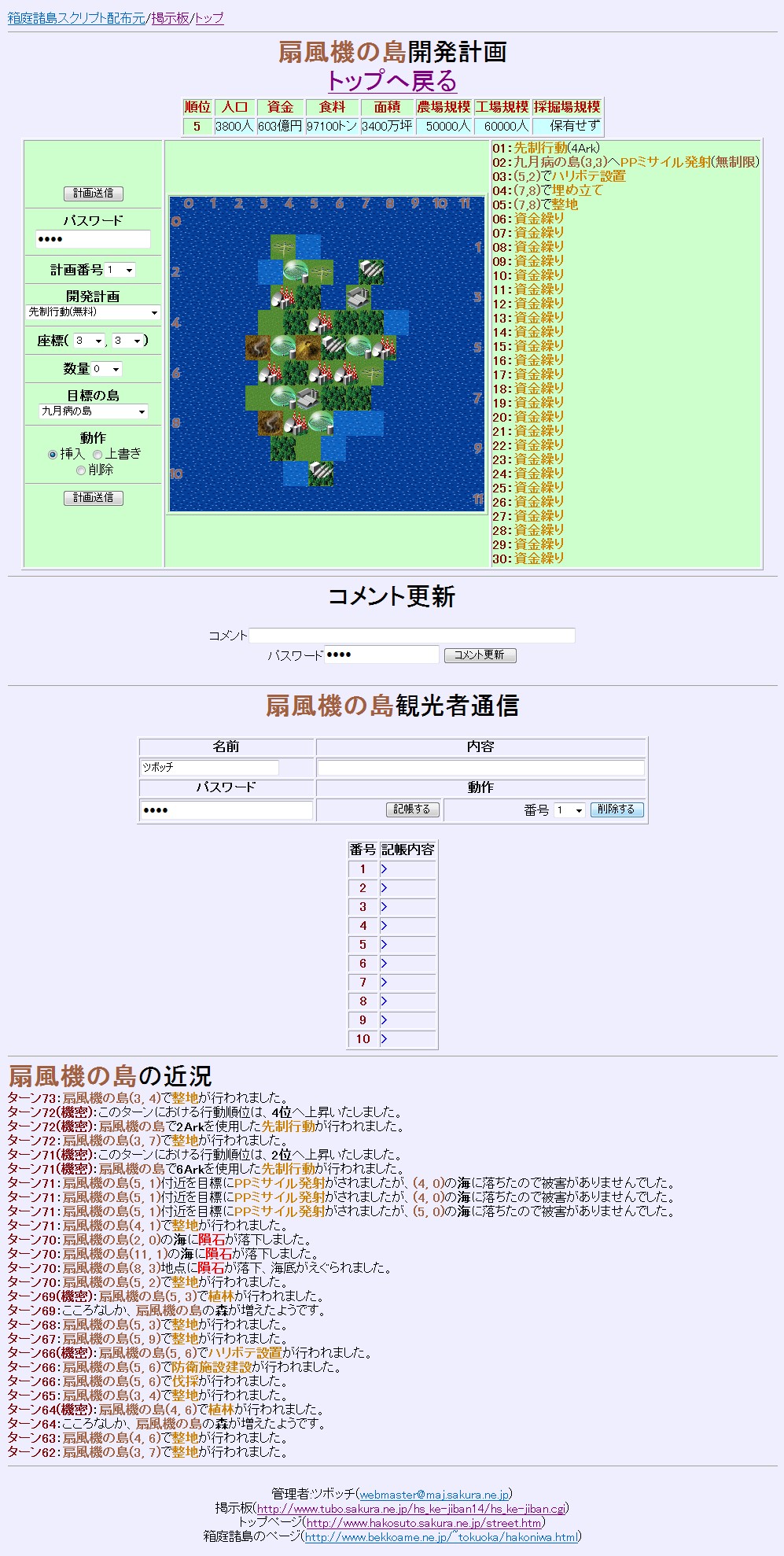Click the missile base tile in map row 10
Image resolution: width=784 pixels, height=1556 pixels.
pyautogui.click(x=321, y=474)
